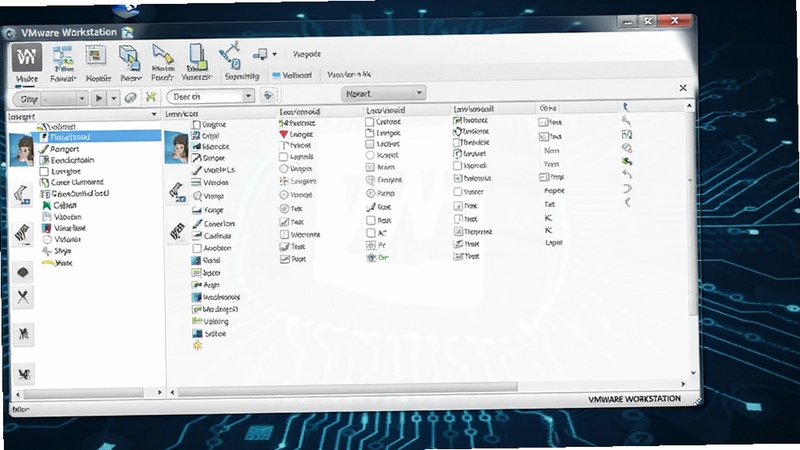Close the panel with the X below title bar
This screenshot has width=800, height=450.
tap(683, 88)
